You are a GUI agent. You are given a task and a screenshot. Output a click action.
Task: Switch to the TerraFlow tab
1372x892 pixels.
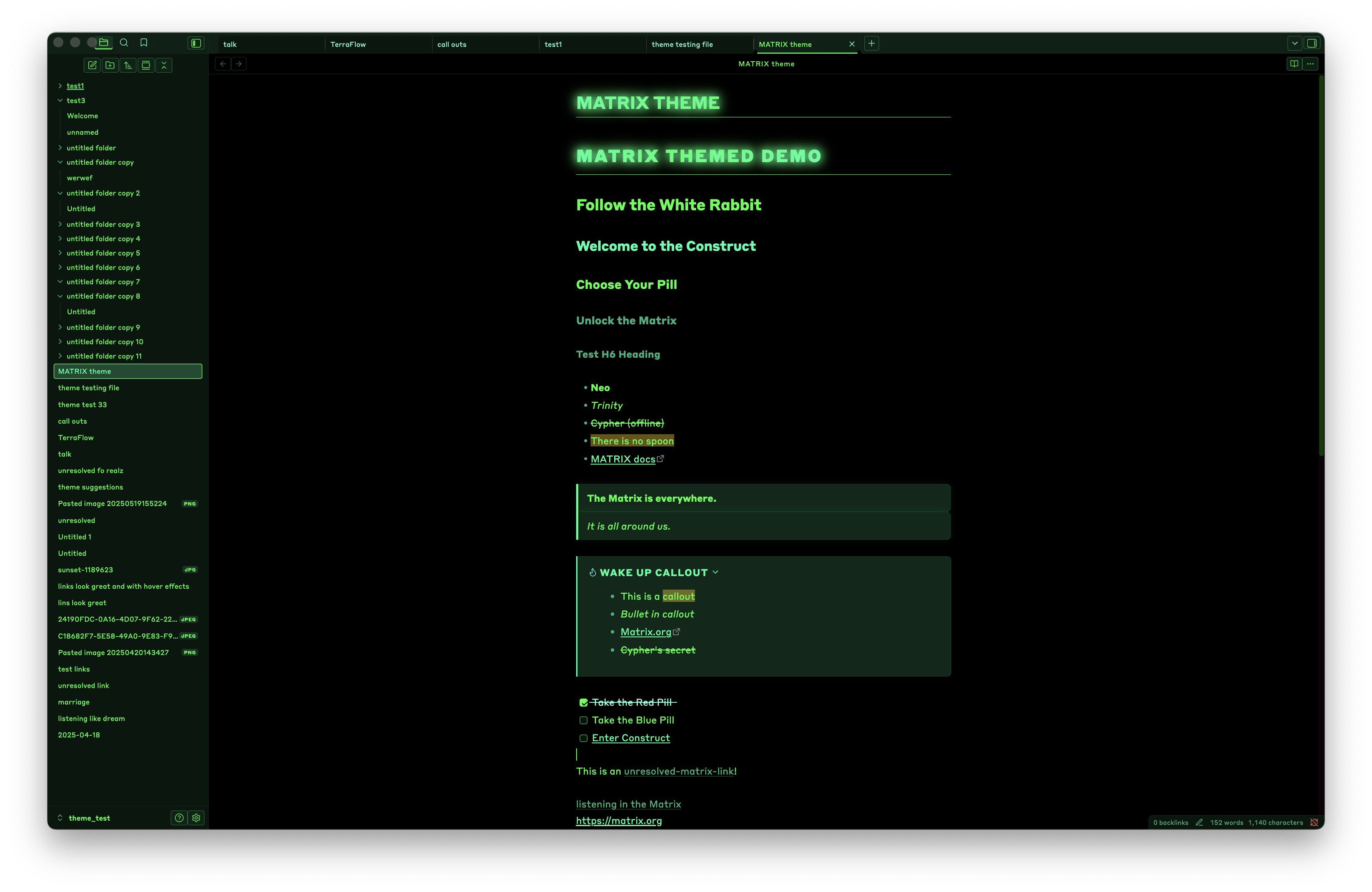click(348, 44)
